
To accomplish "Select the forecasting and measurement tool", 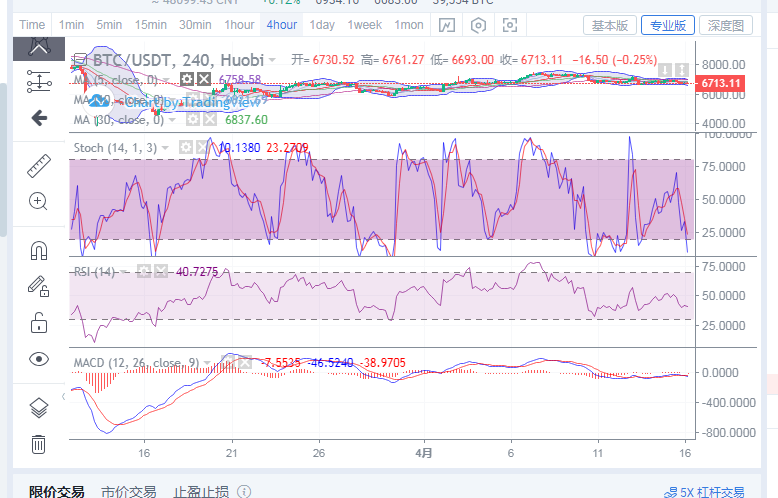I will [39, 81].
